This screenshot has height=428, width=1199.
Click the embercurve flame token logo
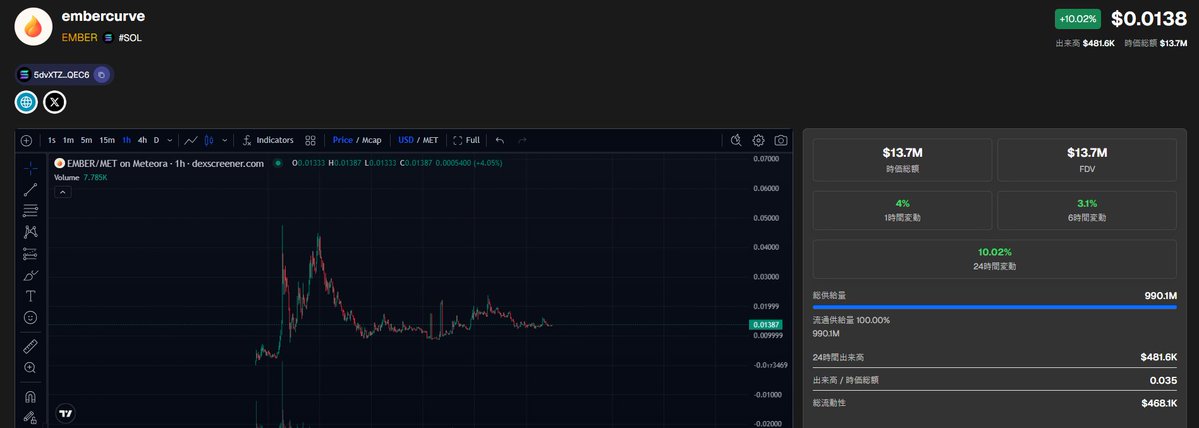click(x=34, y=27)
